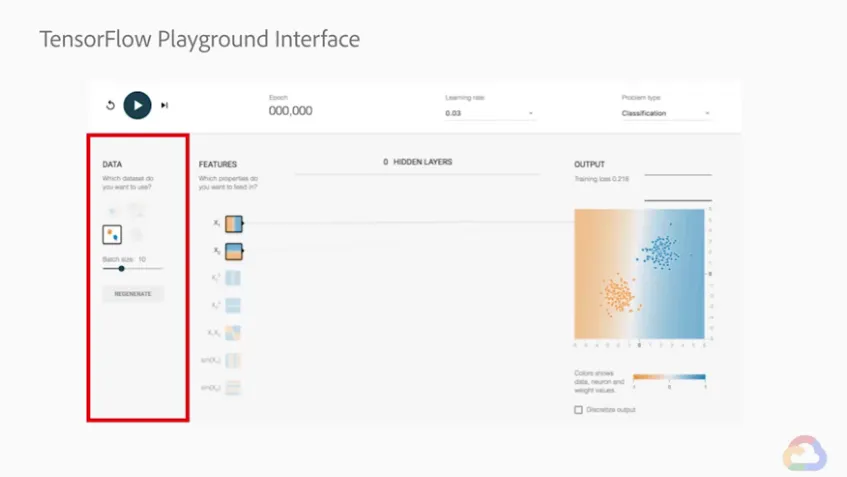Viewport: 847px width, 477px height.
Task: Click the training loss curve graph
Action: (678, 187)
